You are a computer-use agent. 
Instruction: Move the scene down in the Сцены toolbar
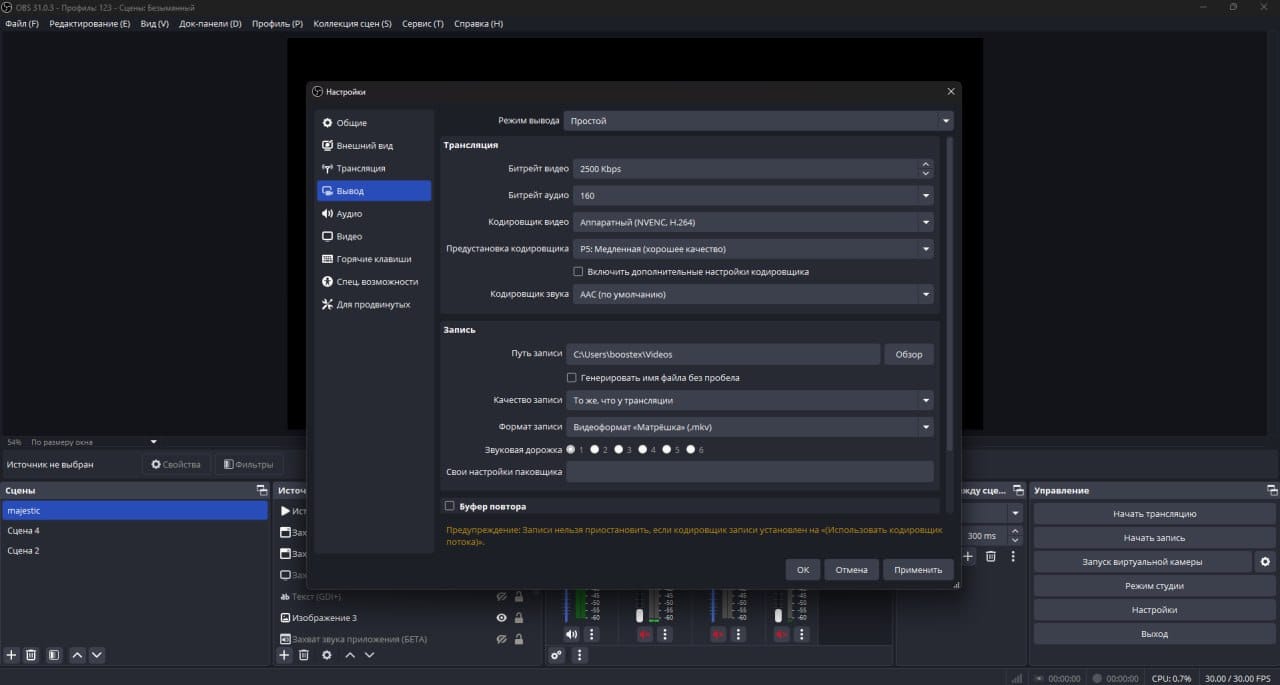tap(97, 655)
